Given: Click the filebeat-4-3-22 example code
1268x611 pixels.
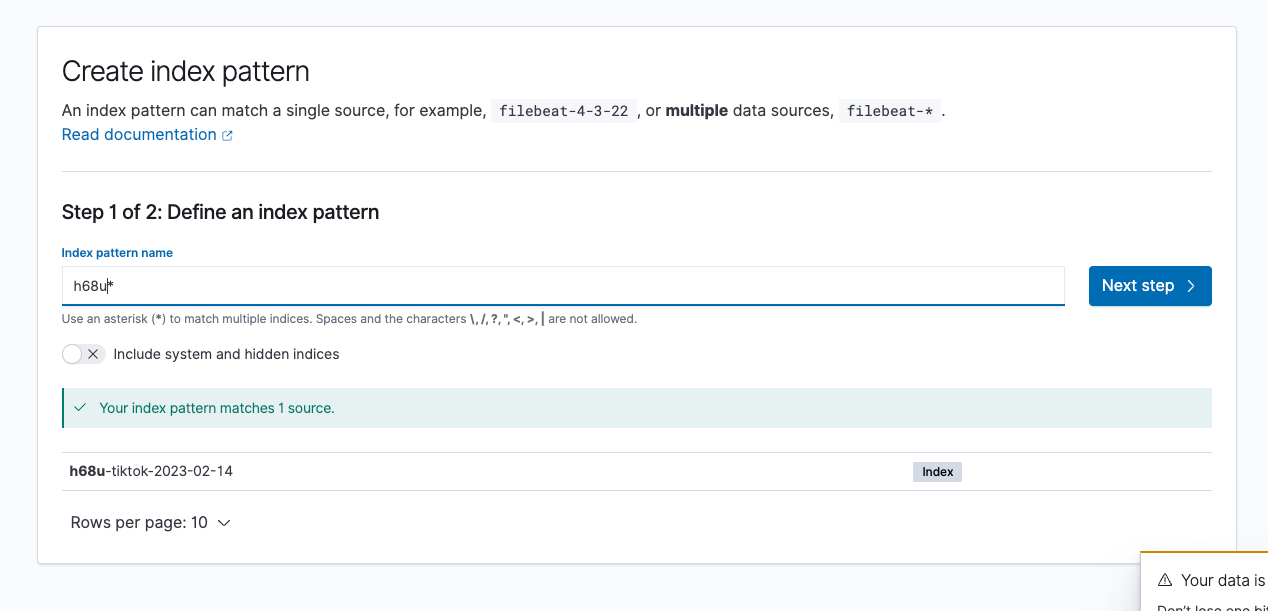Looking at the screenshot, I should (x=564, y=111).
